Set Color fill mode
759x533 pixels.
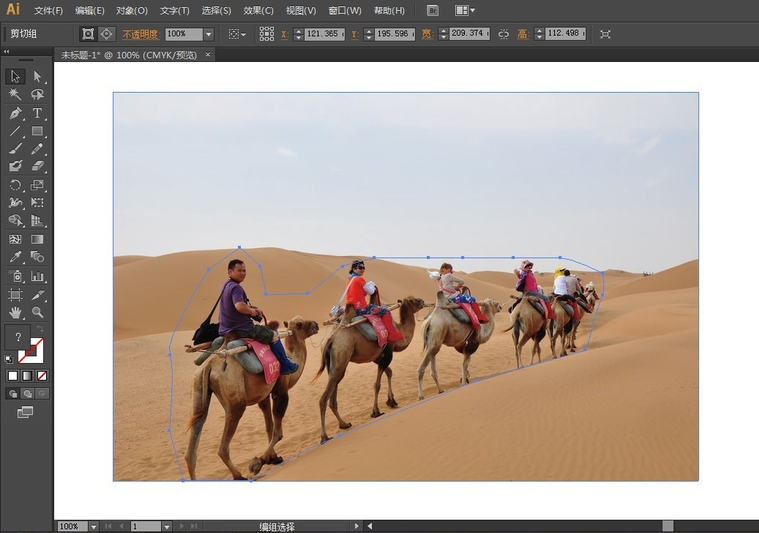(13, 376)
